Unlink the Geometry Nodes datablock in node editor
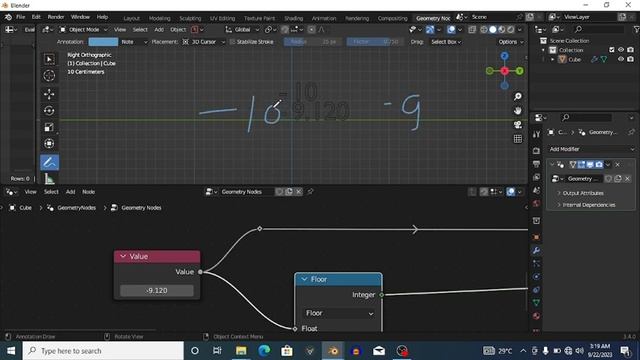This screenshot has height=360, width=640. 299,192
